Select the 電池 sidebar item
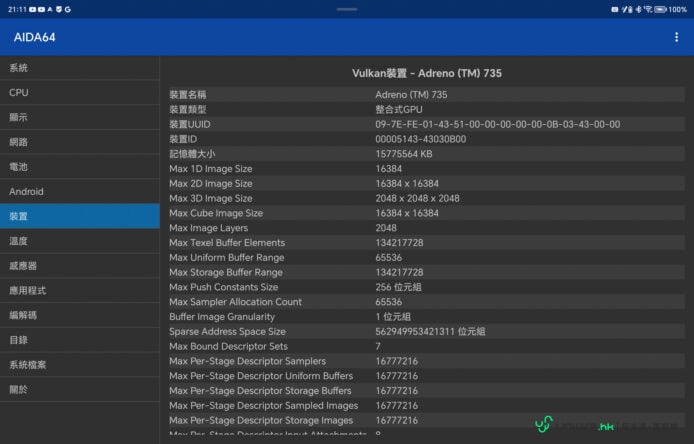This screenshot has width=694, height=444. [79, 167]
